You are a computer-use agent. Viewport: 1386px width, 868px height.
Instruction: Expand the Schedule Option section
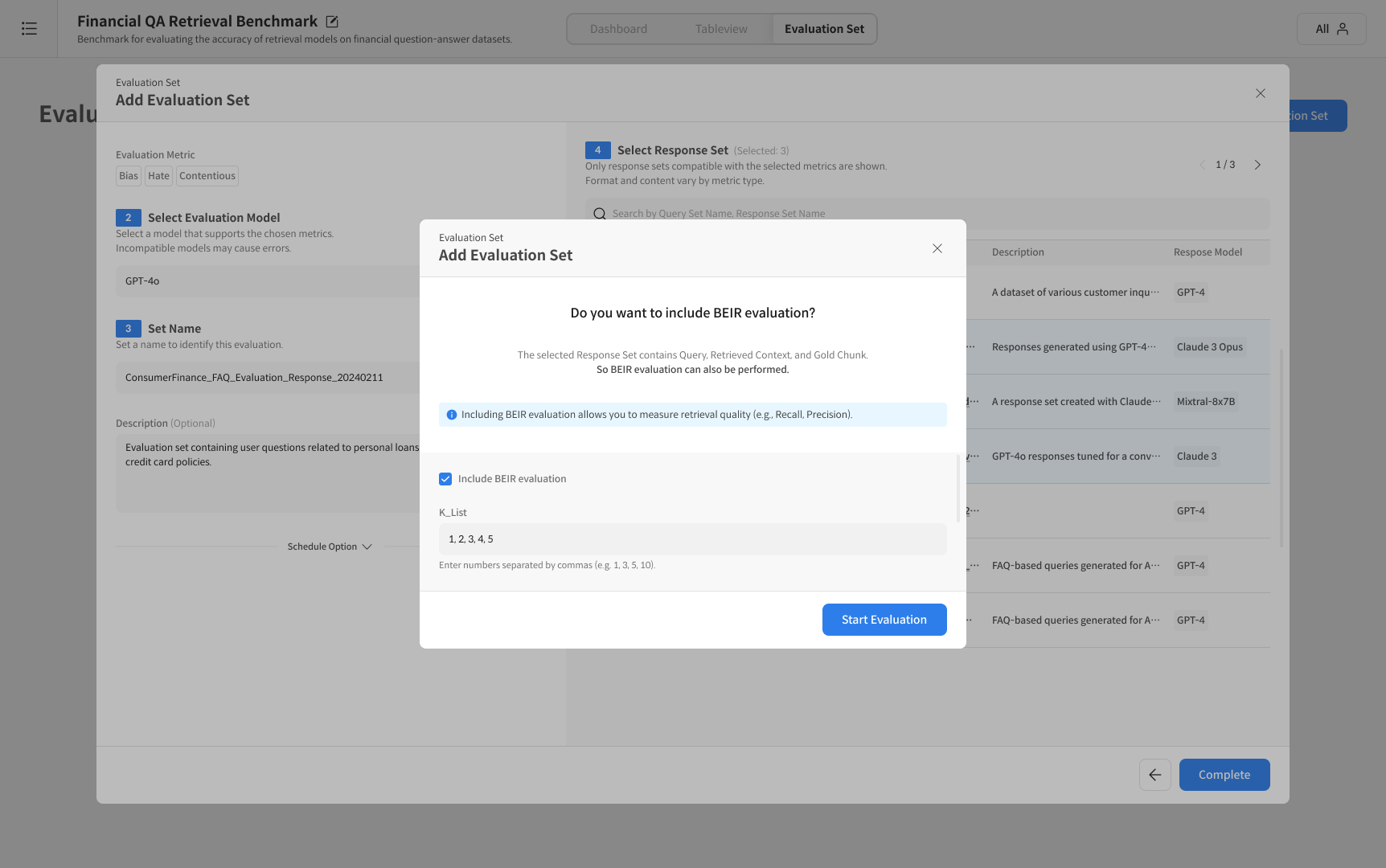click(330, 547)
